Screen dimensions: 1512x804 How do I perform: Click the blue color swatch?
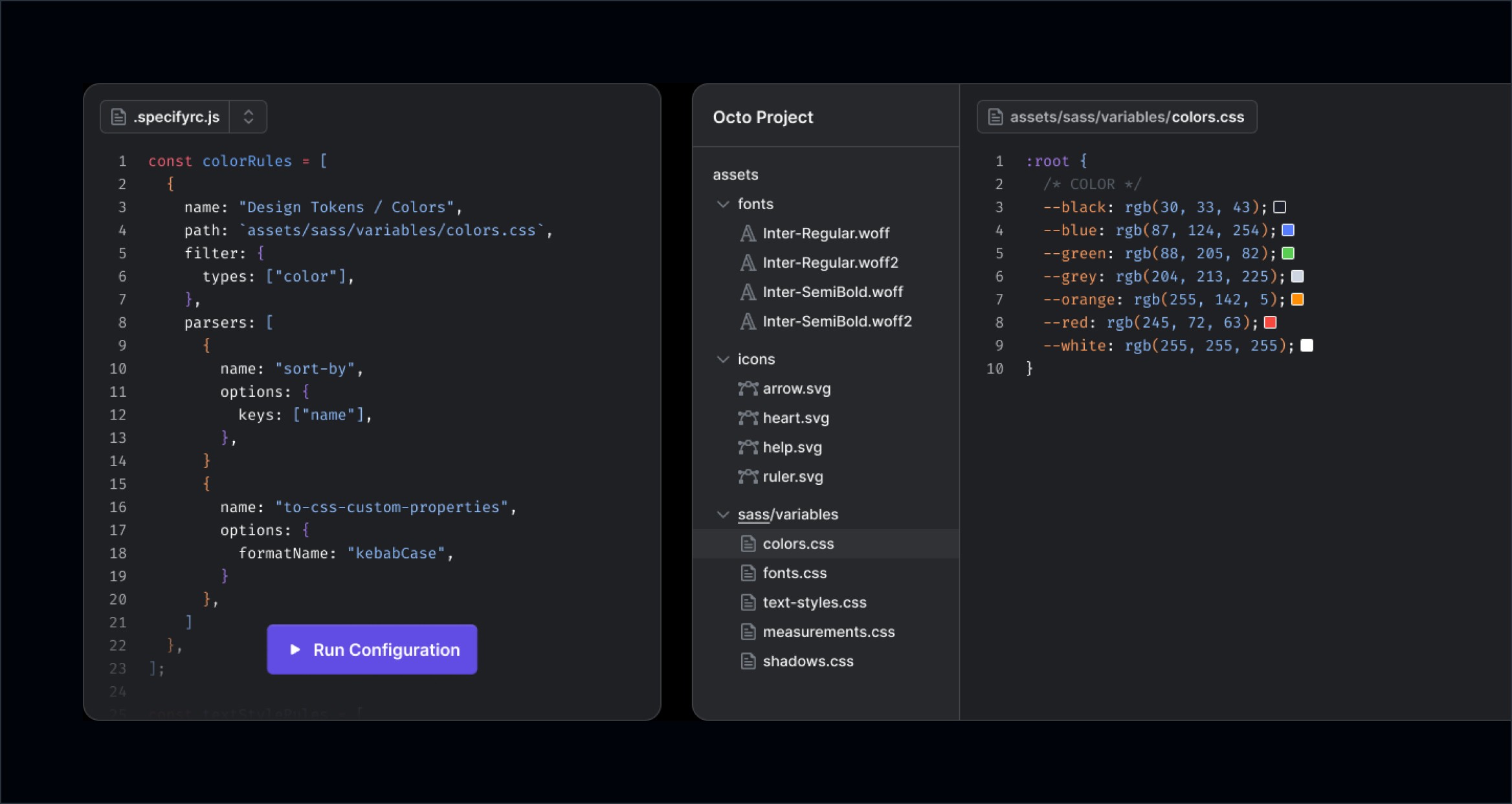point(1288,230)
